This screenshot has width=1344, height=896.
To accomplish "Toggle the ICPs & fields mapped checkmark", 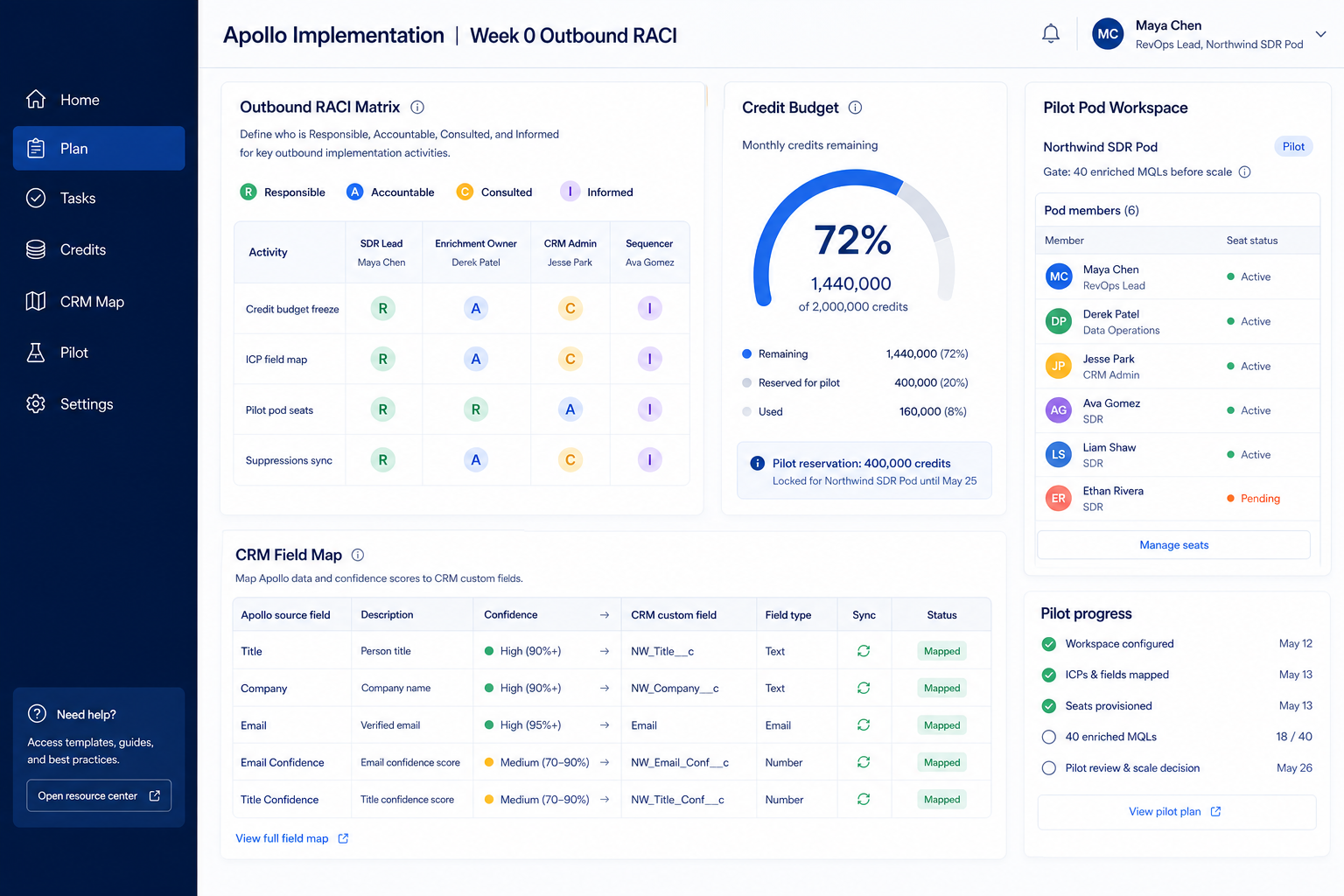I will point(1049,675).
